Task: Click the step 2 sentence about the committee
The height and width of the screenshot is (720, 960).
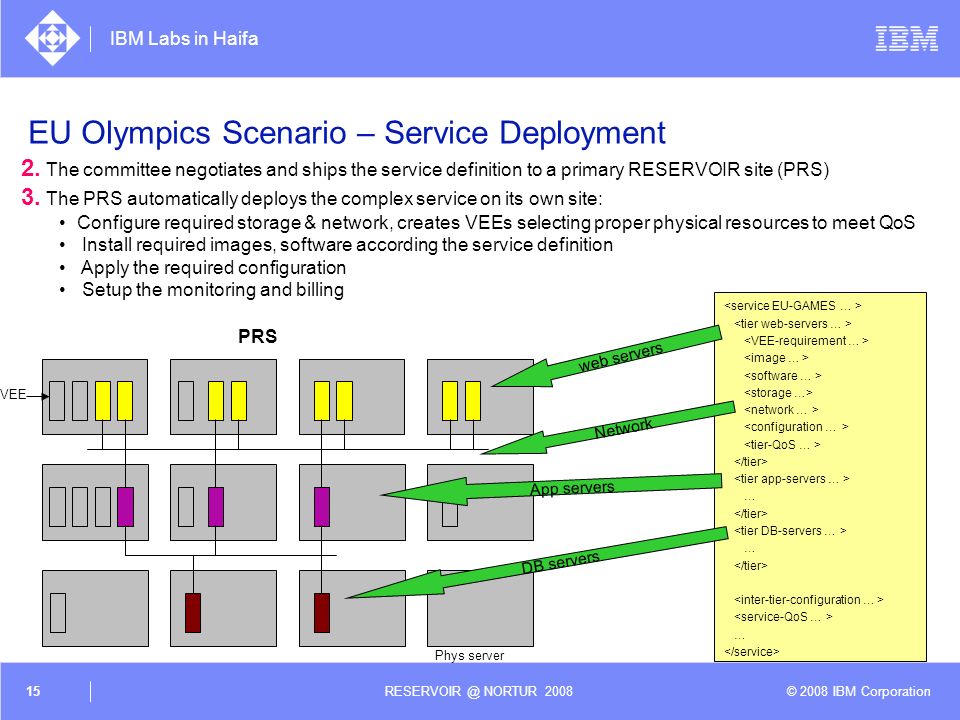Action: coord(437,169)
